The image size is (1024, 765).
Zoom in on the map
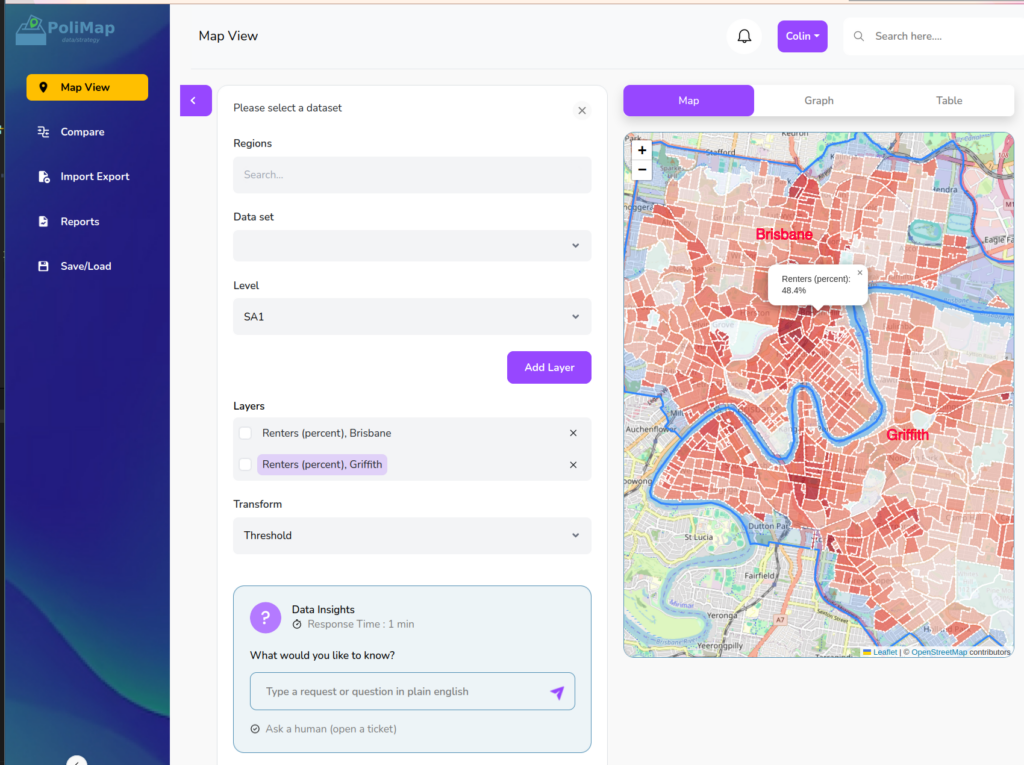coord(642,150)
